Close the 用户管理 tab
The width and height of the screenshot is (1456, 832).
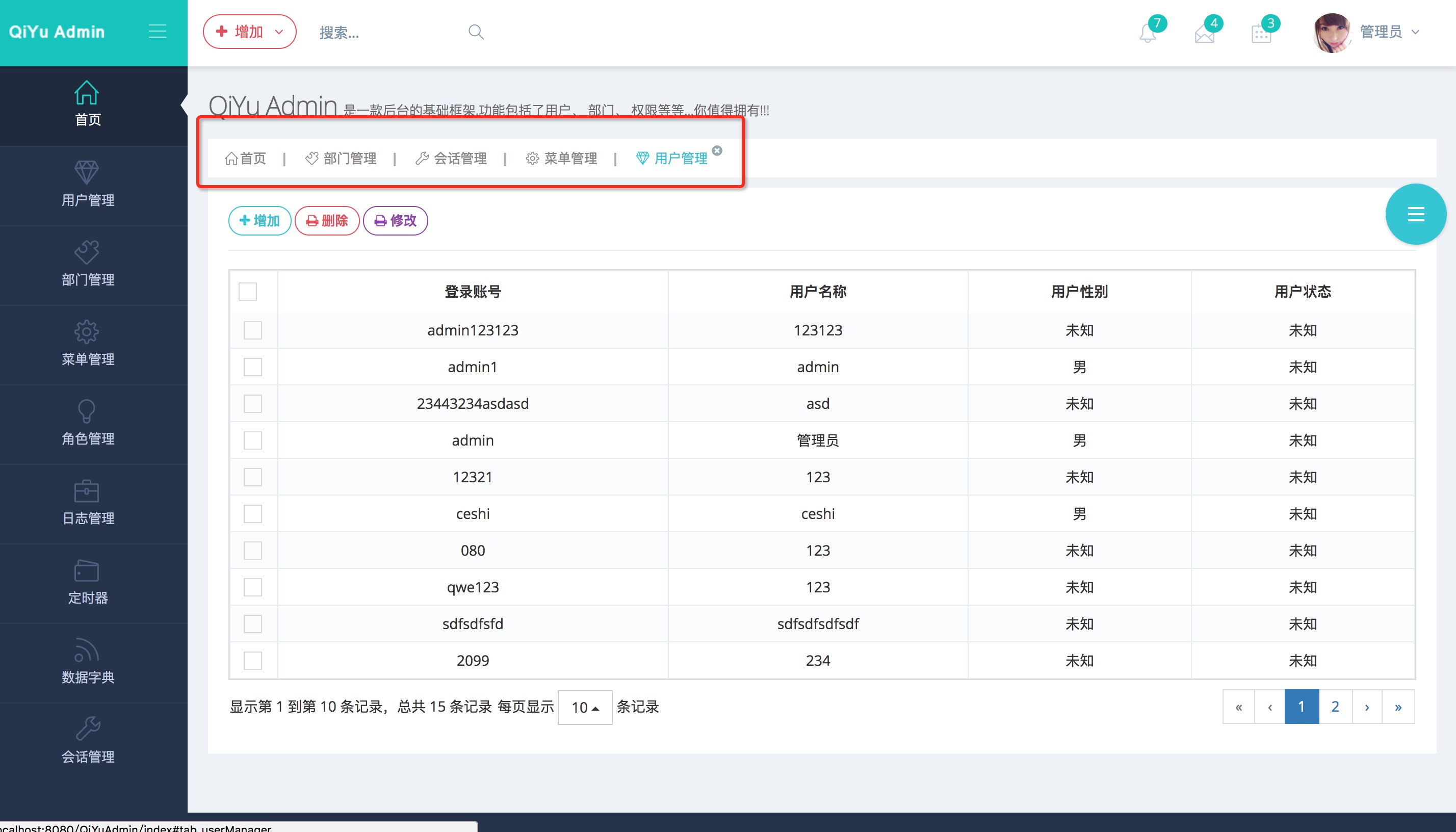pos(717,151)
